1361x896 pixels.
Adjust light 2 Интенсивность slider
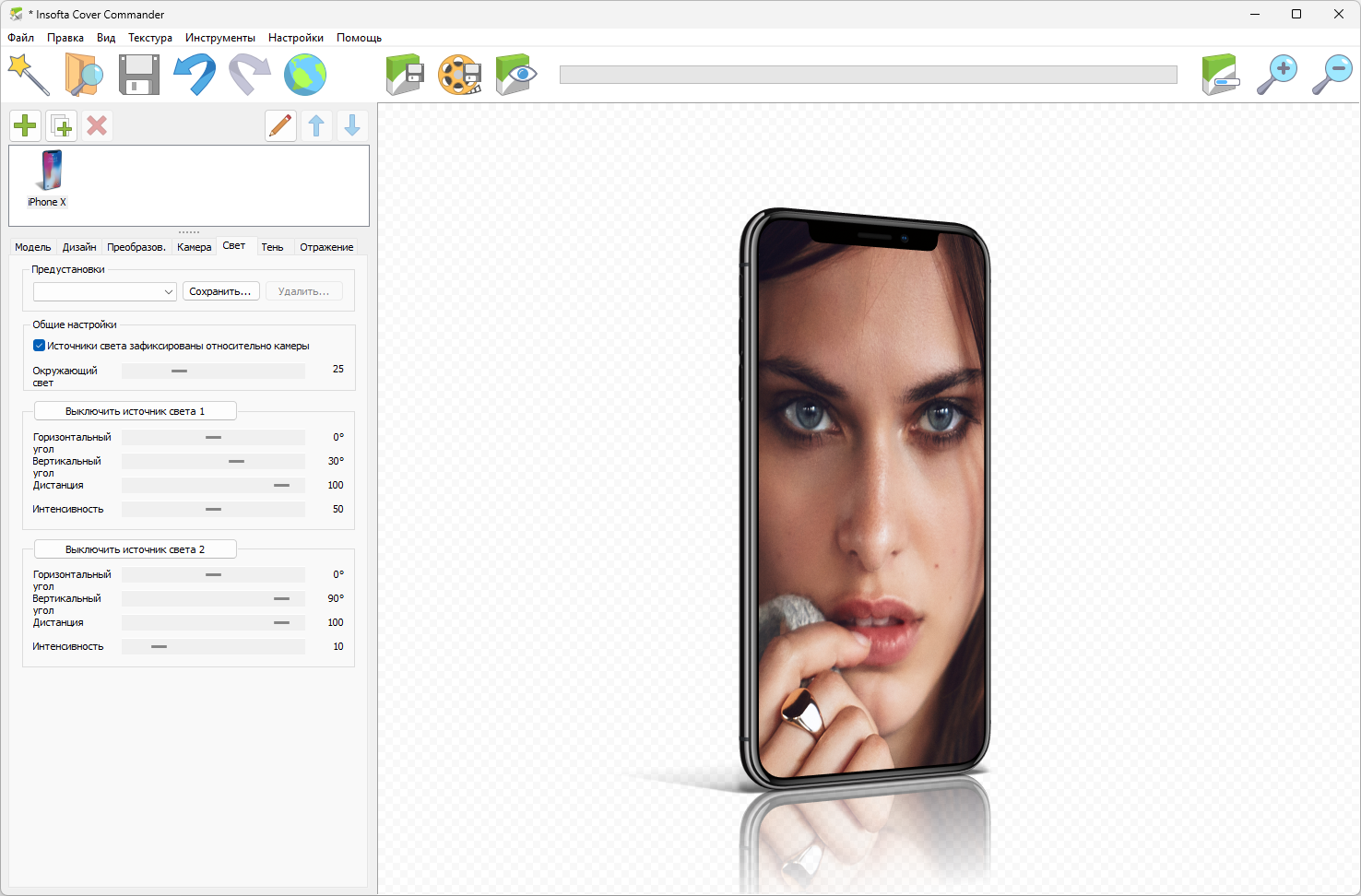(x=213, y=646)
